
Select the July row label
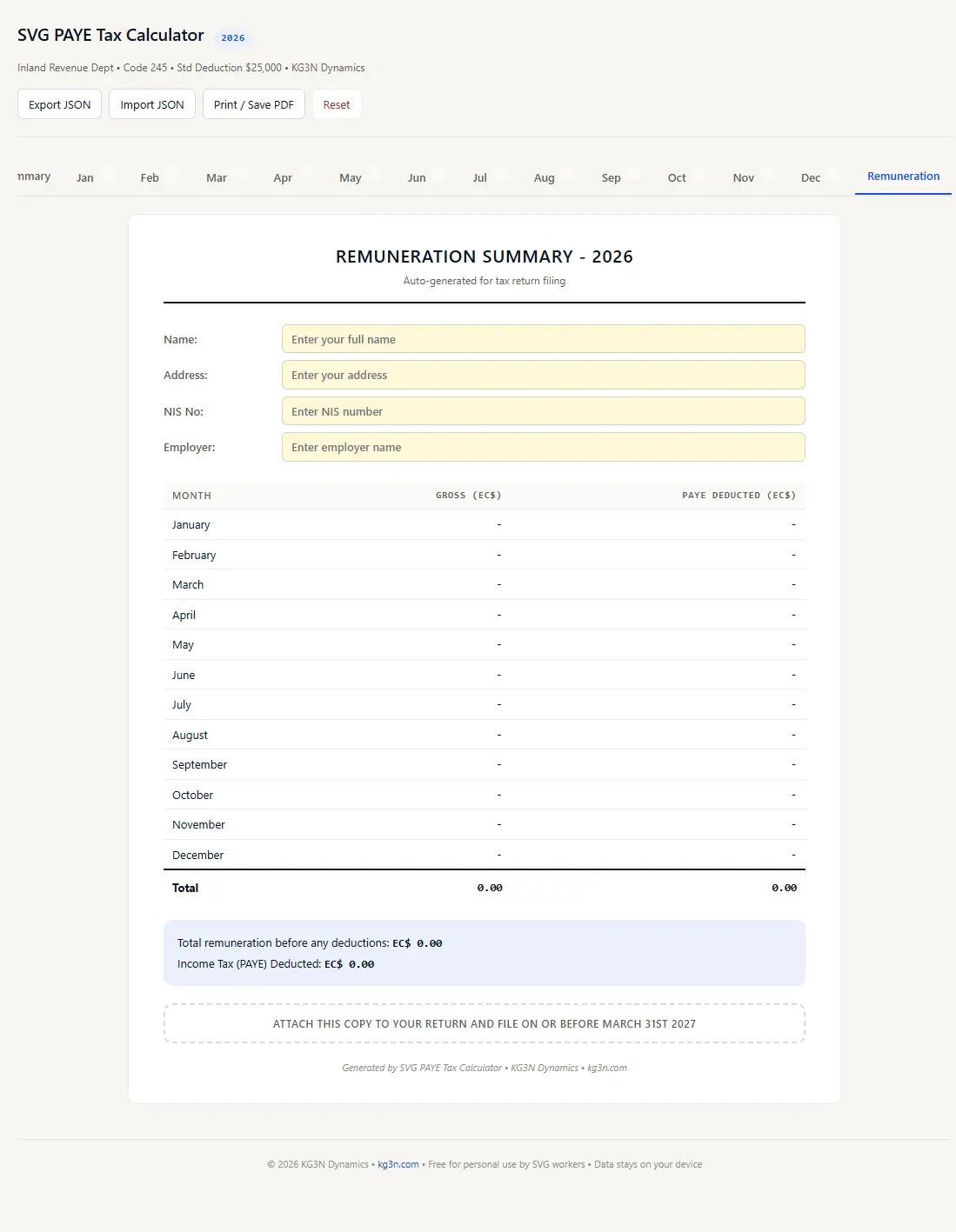[181, 705]
